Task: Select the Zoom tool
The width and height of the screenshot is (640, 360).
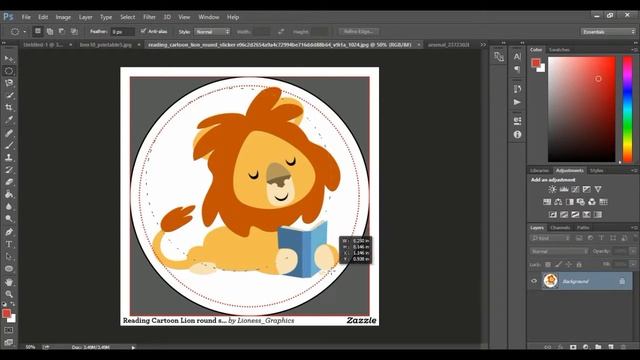Action: click(9, 294)
